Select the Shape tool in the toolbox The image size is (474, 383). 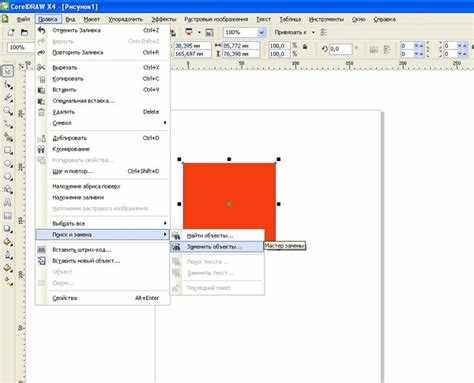[8, 85]
